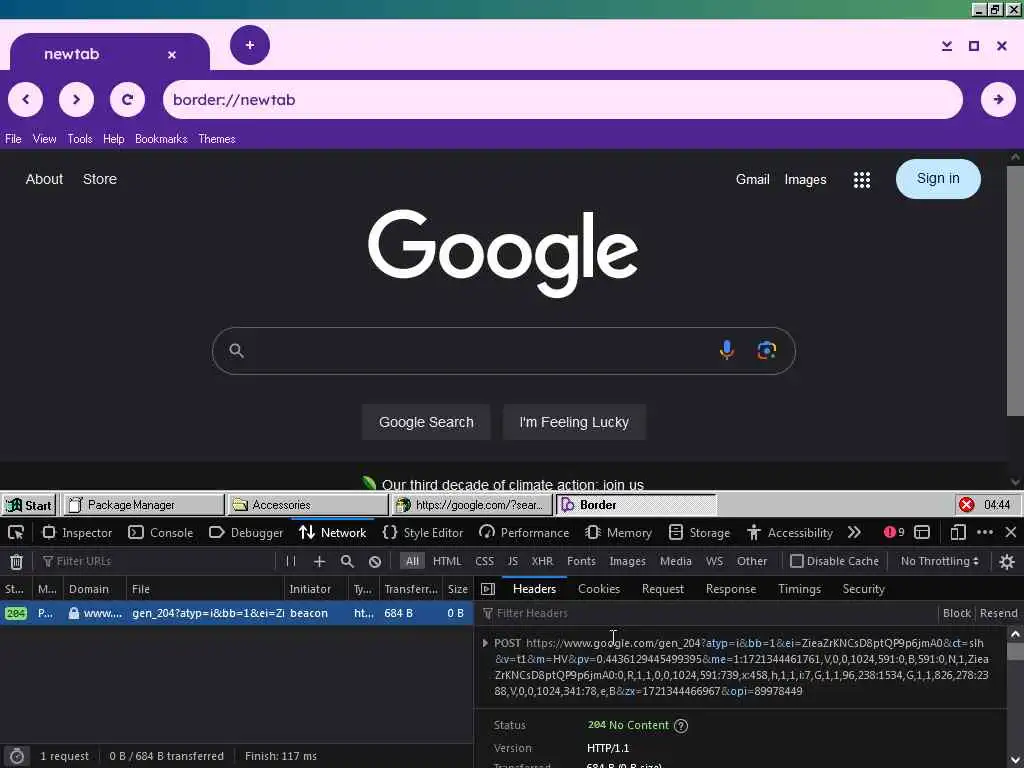Screen dimensions: 1024x768
Task: Start performance analysis stopwatch icon
Action: coord(17,756)
